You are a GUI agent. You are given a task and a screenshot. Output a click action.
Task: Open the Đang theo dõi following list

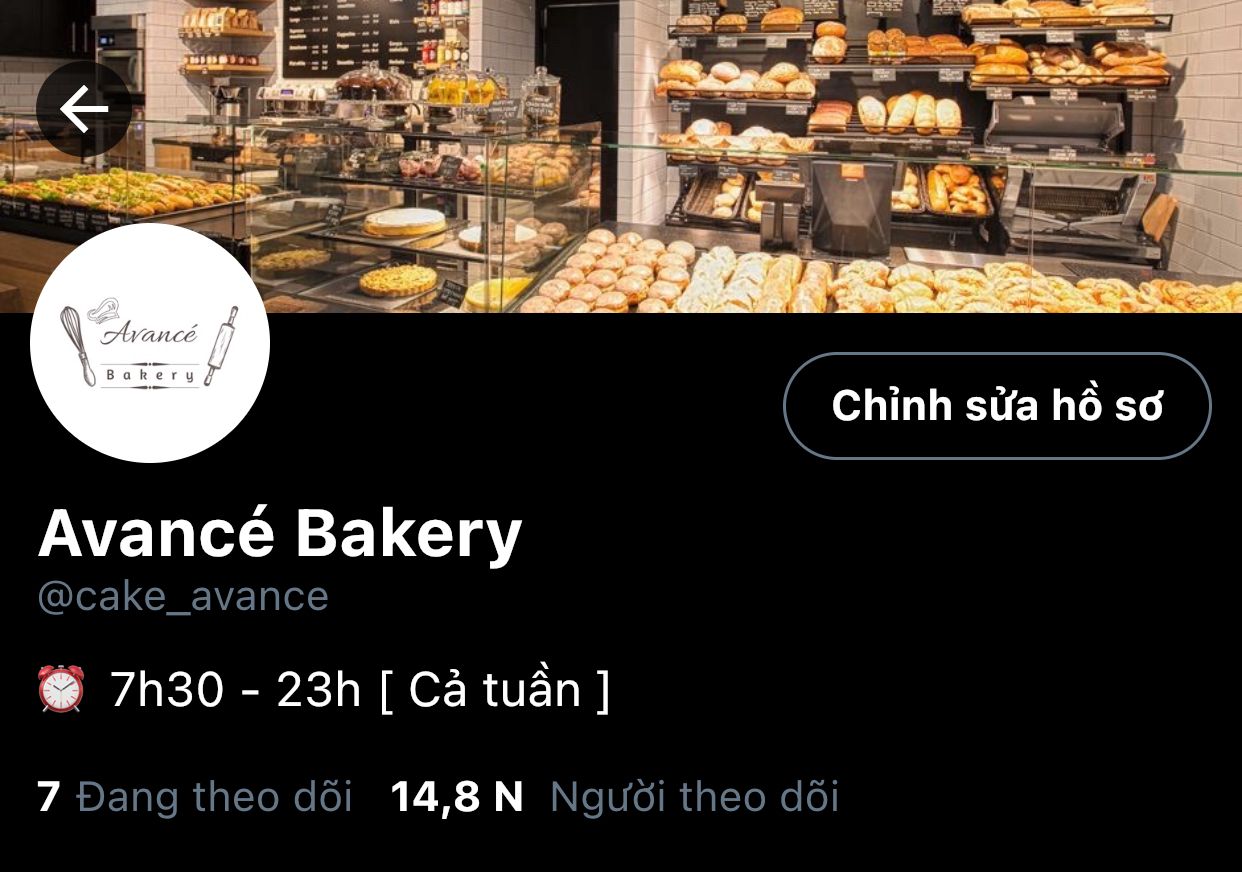(195, 797)
